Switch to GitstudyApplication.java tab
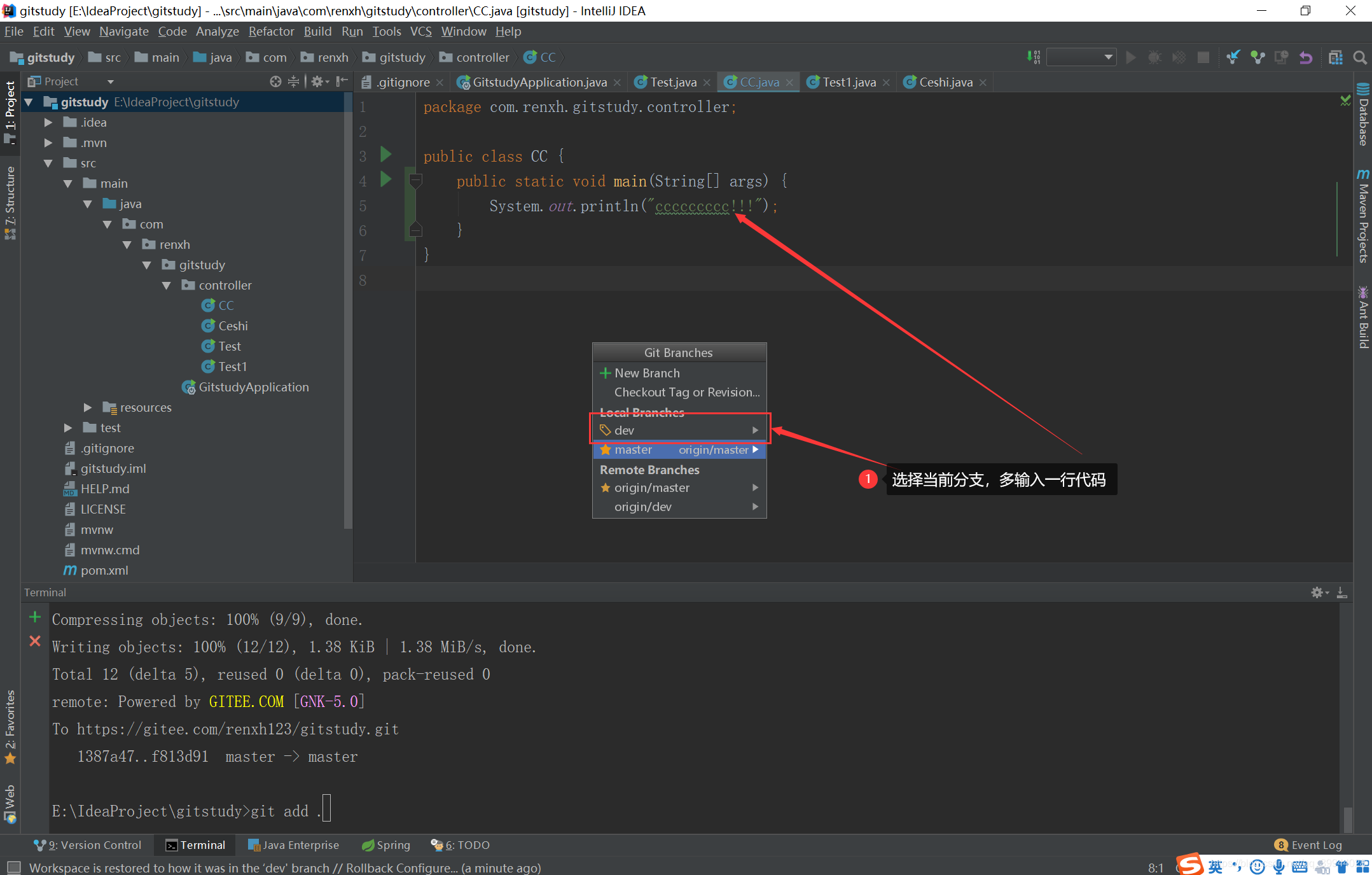 [539, 82]
